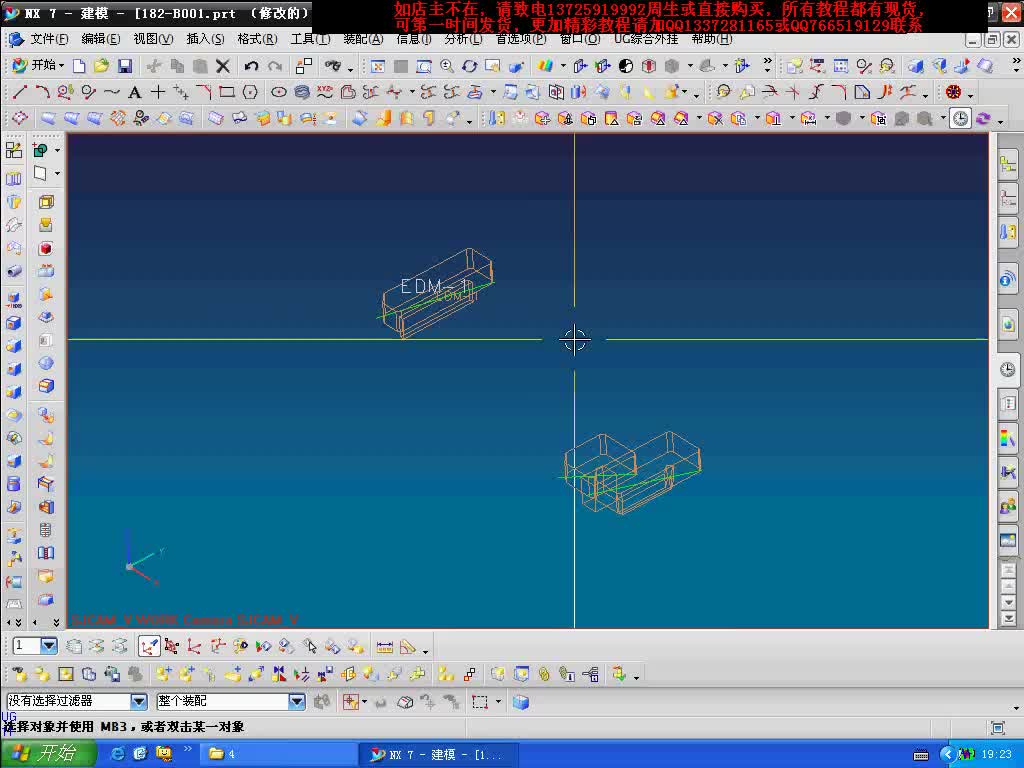The height and width of the screenshot is (768, 1024).
Task: Undo the last action
Action: [251, 66]
